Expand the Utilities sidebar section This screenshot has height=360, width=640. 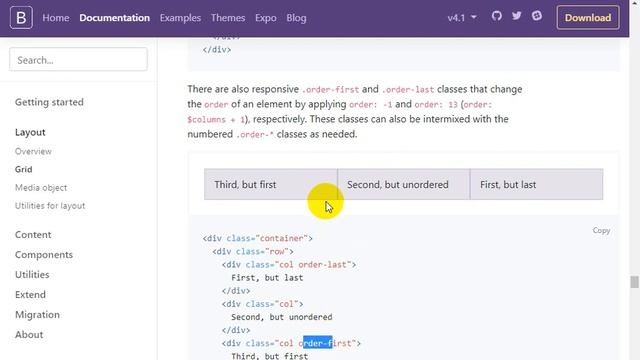coord(32,275)
